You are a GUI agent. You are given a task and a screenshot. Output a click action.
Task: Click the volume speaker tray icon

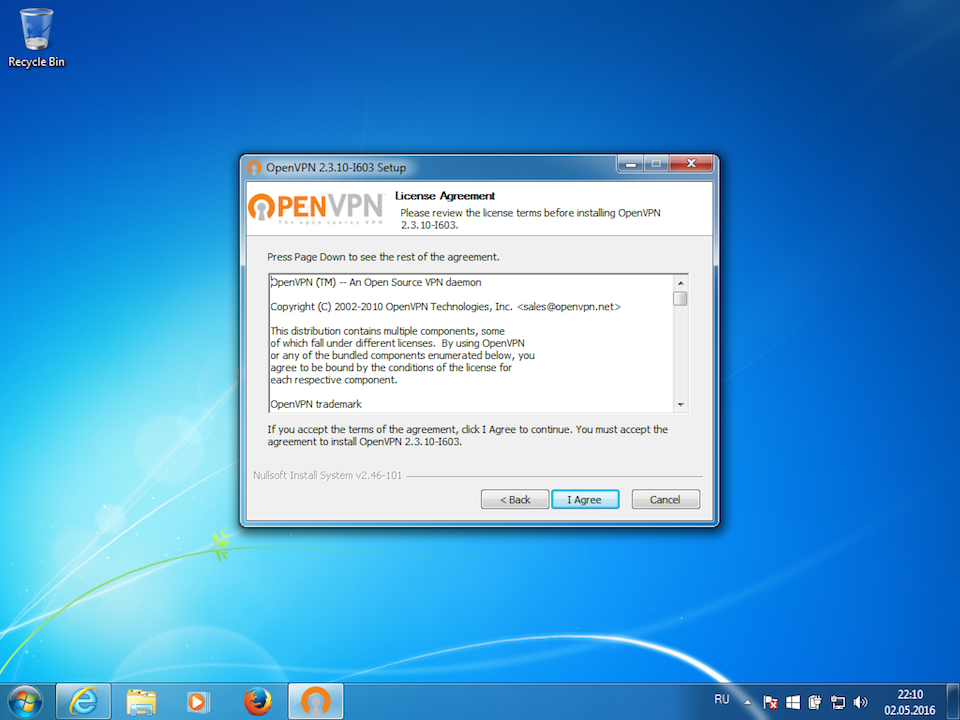coord(861,702)
